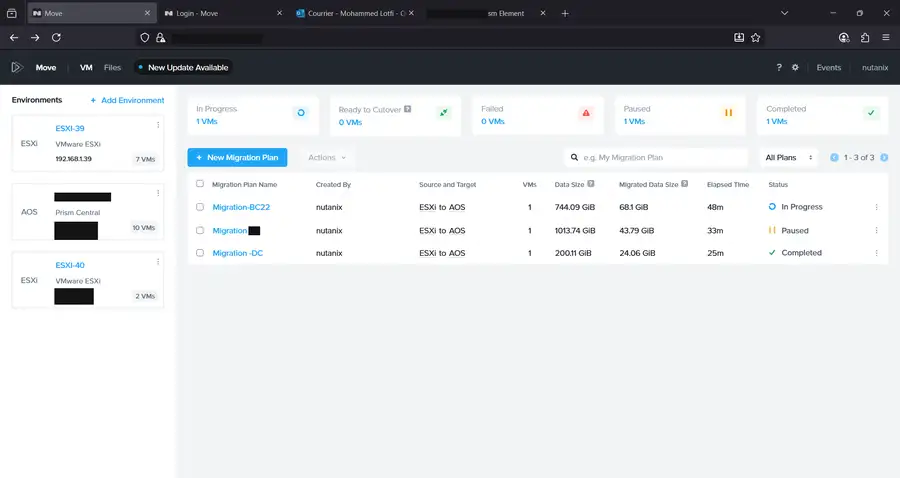Image resolution: width=900 pixels, height=478 pixels.
Task: Open row actions menu for Migration -DC
Action: pyautogui.click(x=876, y=253)
